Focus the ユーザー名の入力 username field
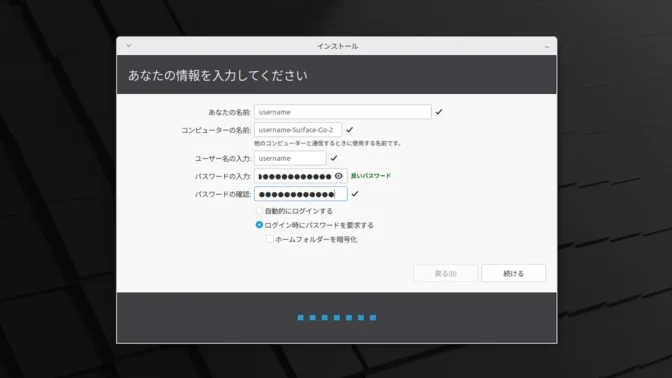Screen dimensions: 672x378 (x=290, y=158)
